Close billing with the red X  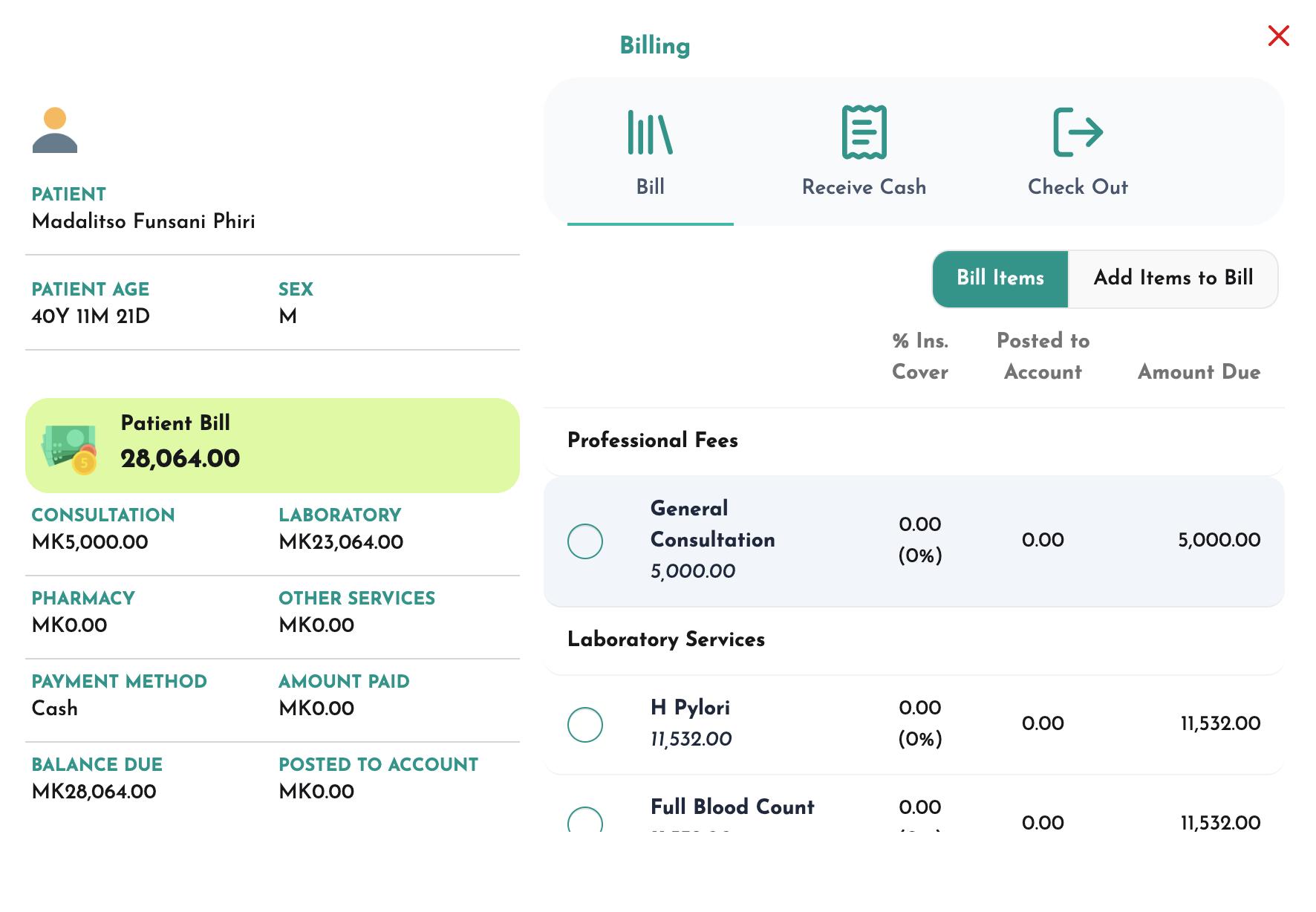click(x=1278, y=36)
